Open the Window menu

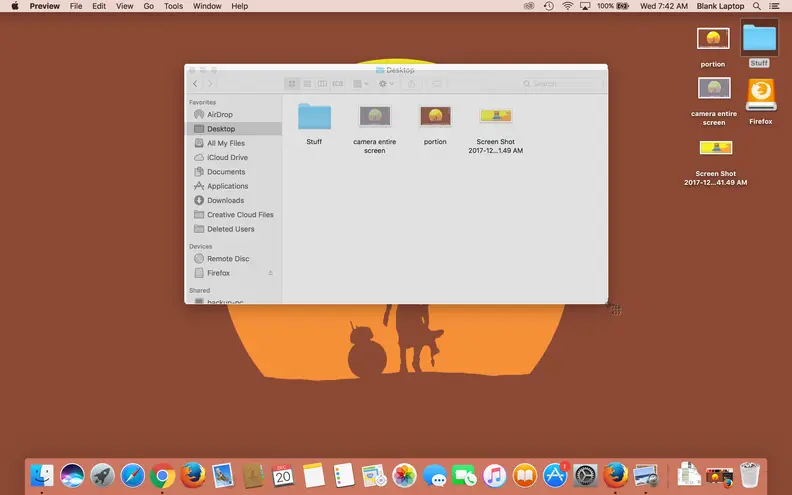[x=207, y=6]
